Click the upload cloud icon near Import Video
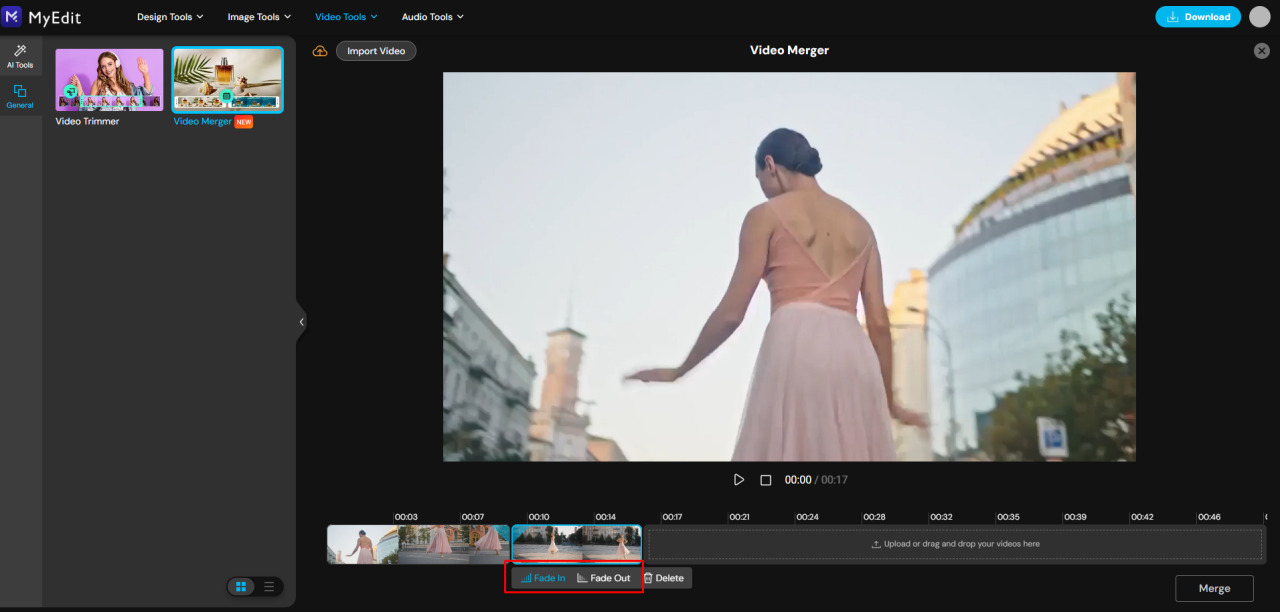 click(x=320, y=50)
